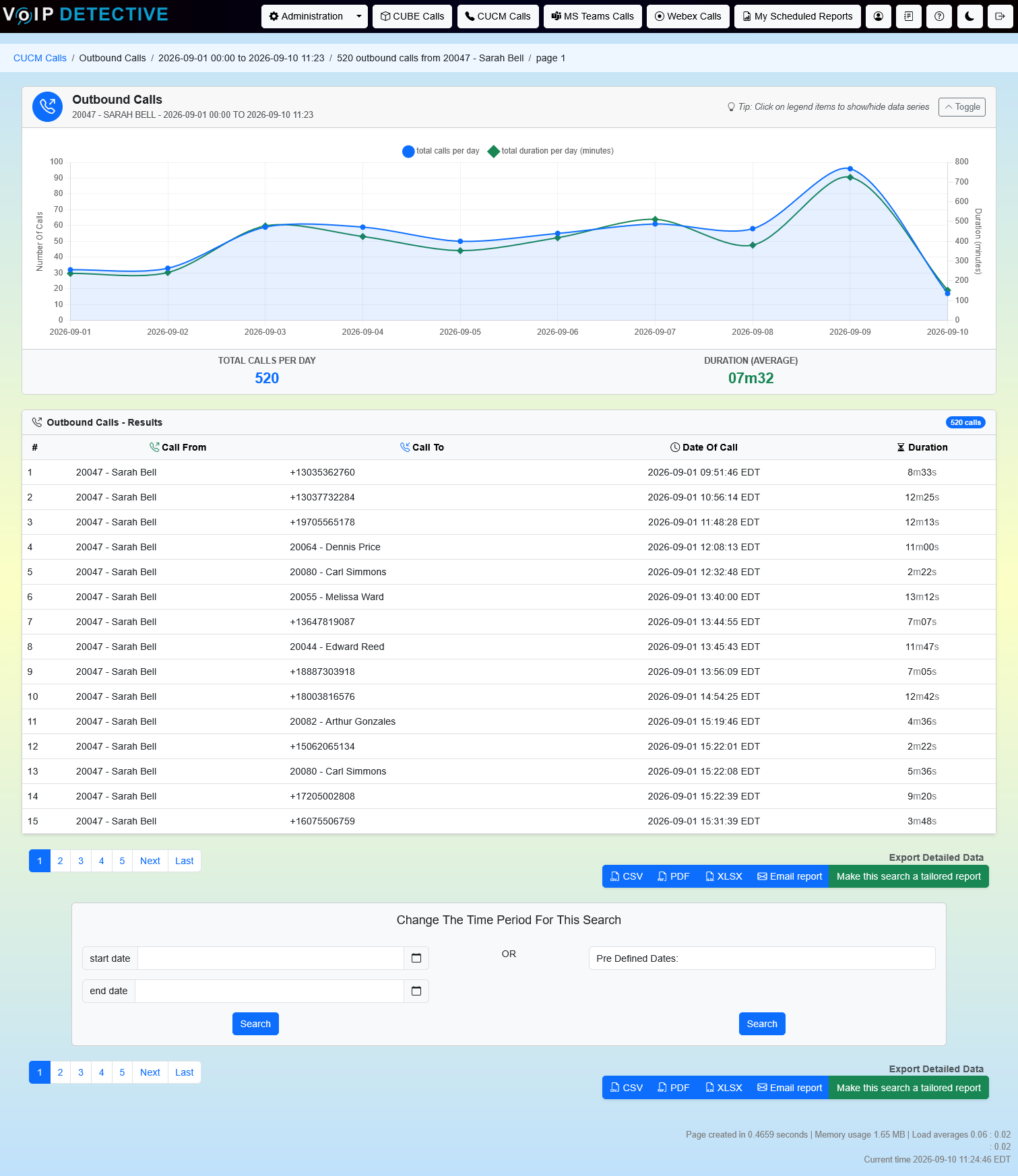Click duration 13m12s cell
Image resolution: width=1018 pixels, height=1176 pixels.
[x=922, y=597]
